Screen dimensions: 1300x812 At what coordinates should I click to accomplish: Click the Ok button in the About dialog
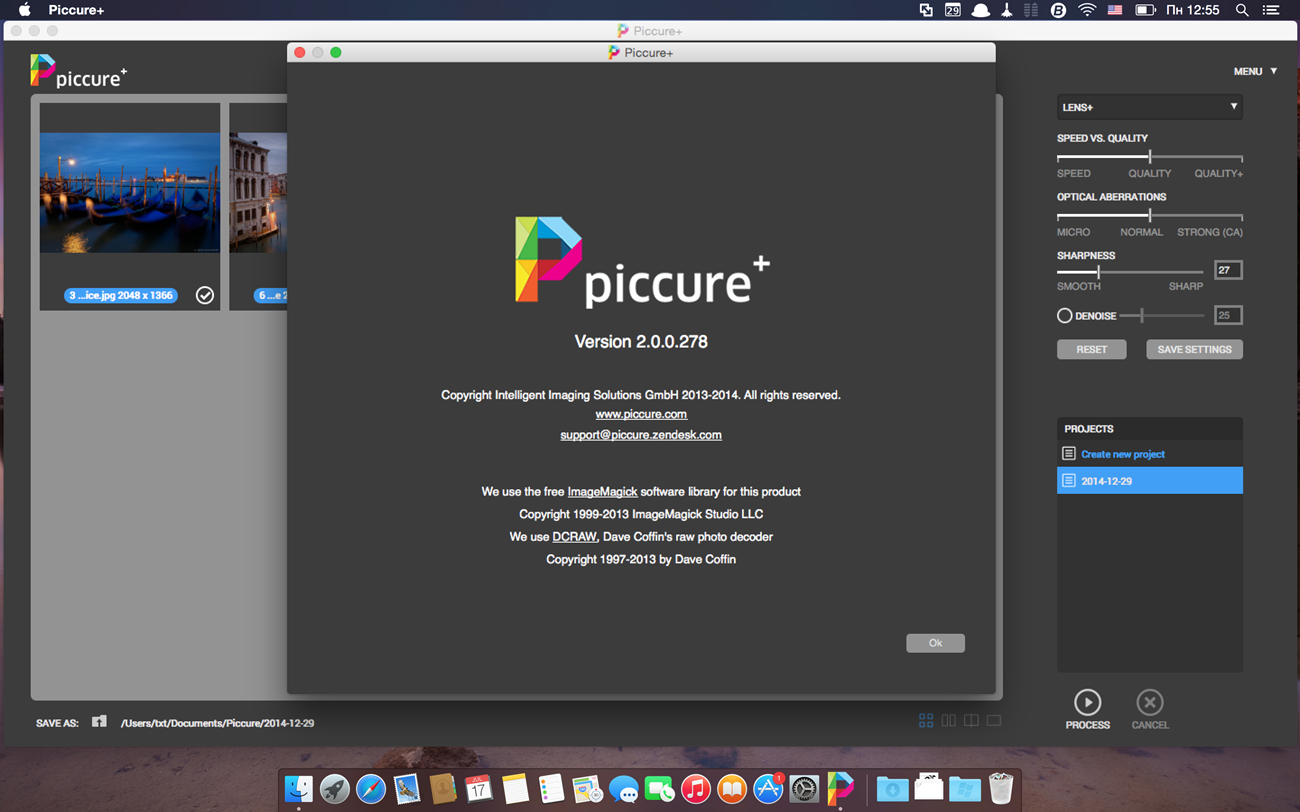click(x=935, y=643)
